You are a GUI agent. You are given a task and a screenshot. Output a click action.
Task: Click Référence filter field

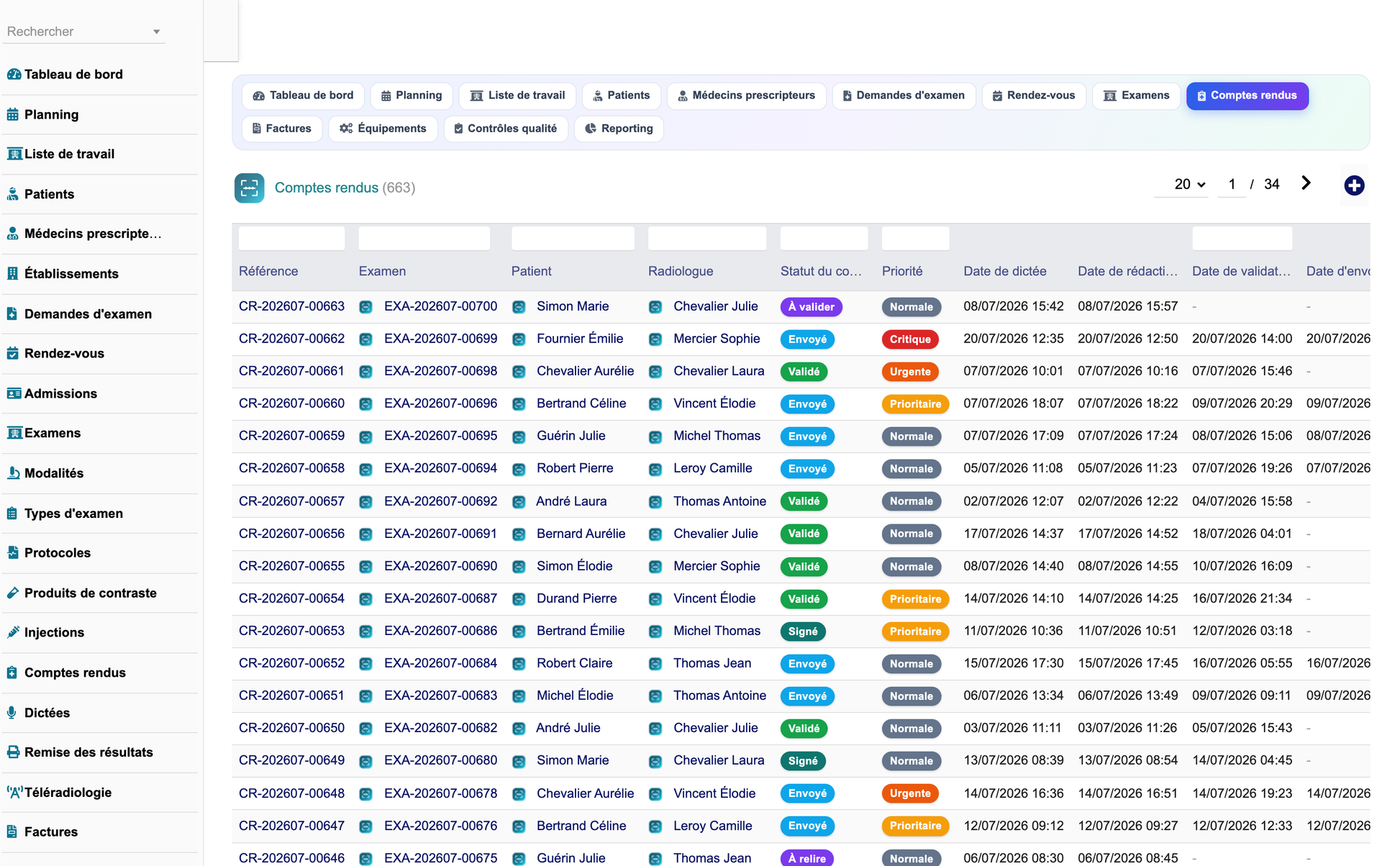coord(291,238)
